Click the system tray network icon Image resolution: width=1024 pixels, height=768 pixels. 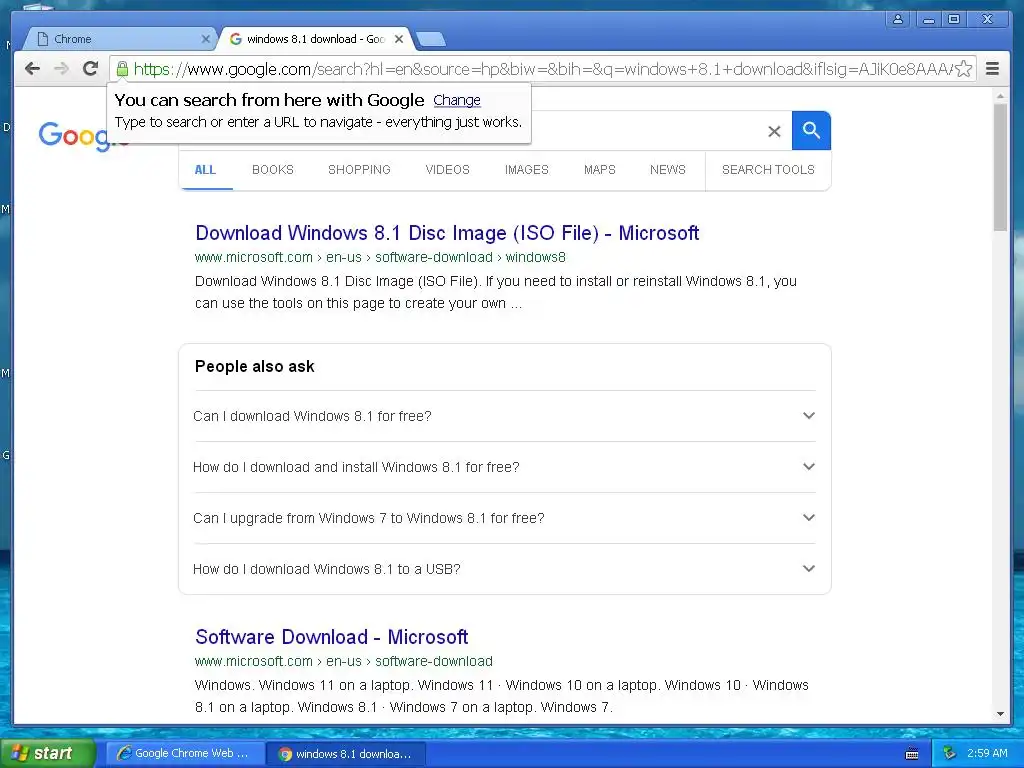pyautogui.click(x=950, y=754)
